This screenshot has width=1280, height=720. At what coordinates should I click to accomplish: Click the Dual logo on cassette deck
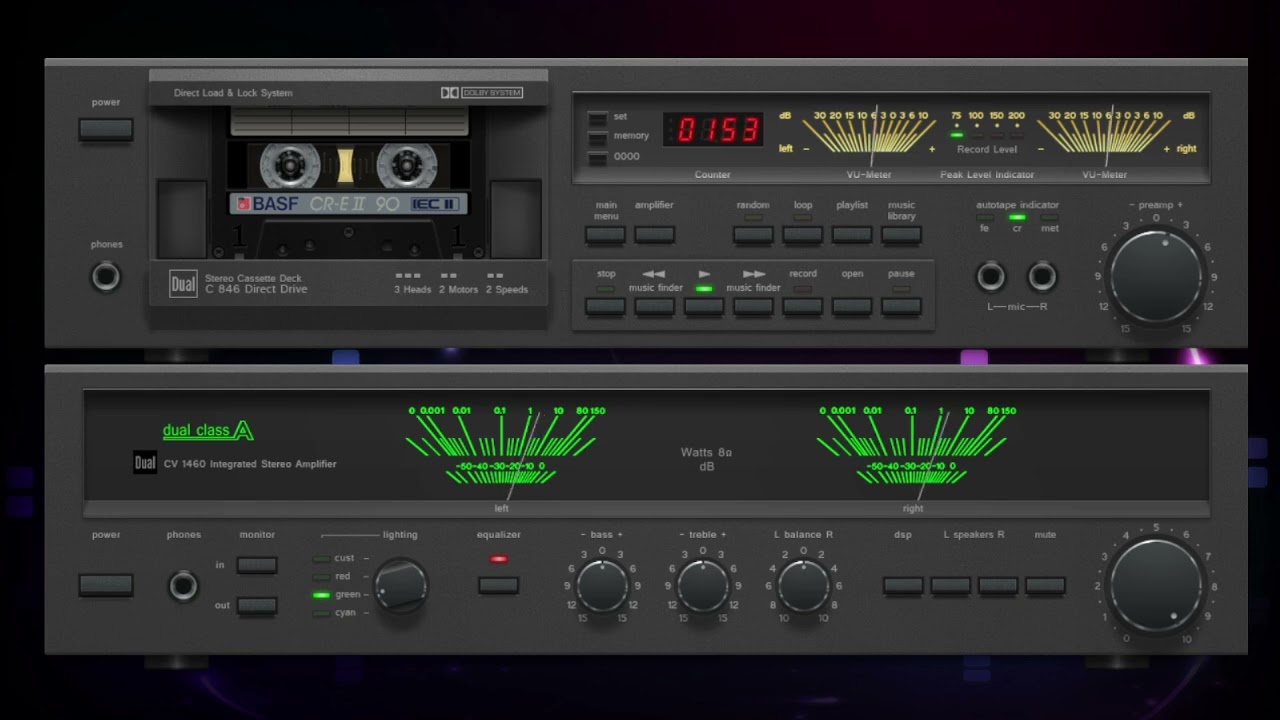(x=183, y=284)
